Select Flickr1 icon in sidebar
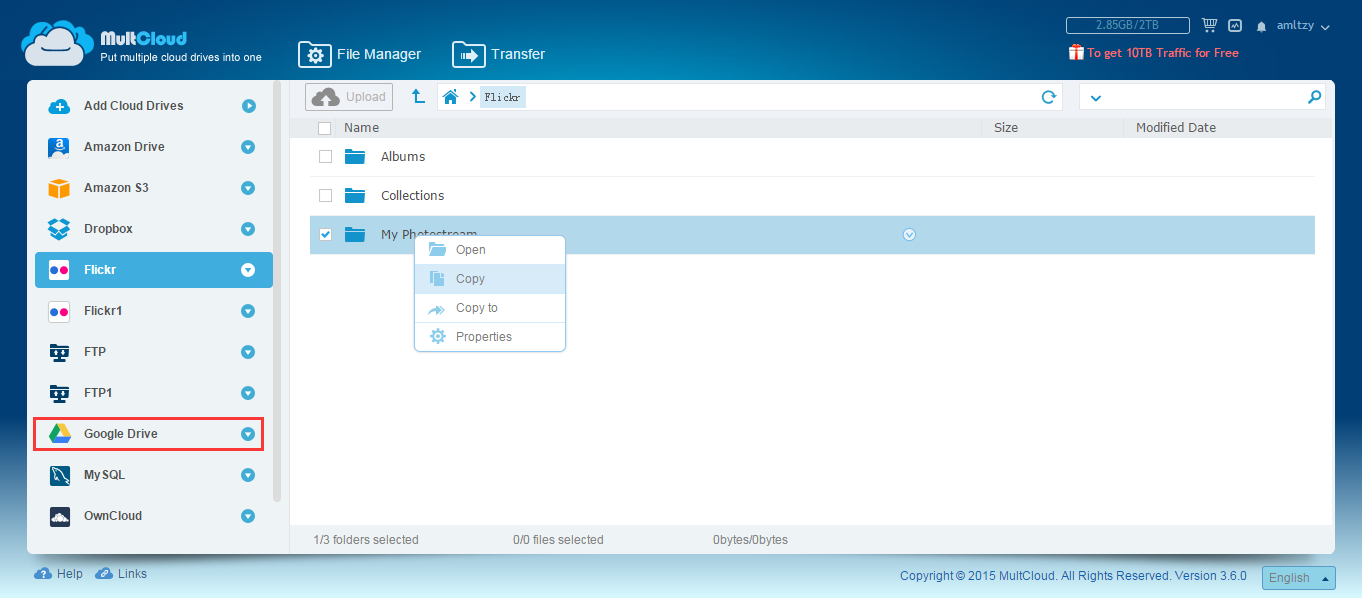1362x599 pixels. pyautogui.click(x=59, y=311)
